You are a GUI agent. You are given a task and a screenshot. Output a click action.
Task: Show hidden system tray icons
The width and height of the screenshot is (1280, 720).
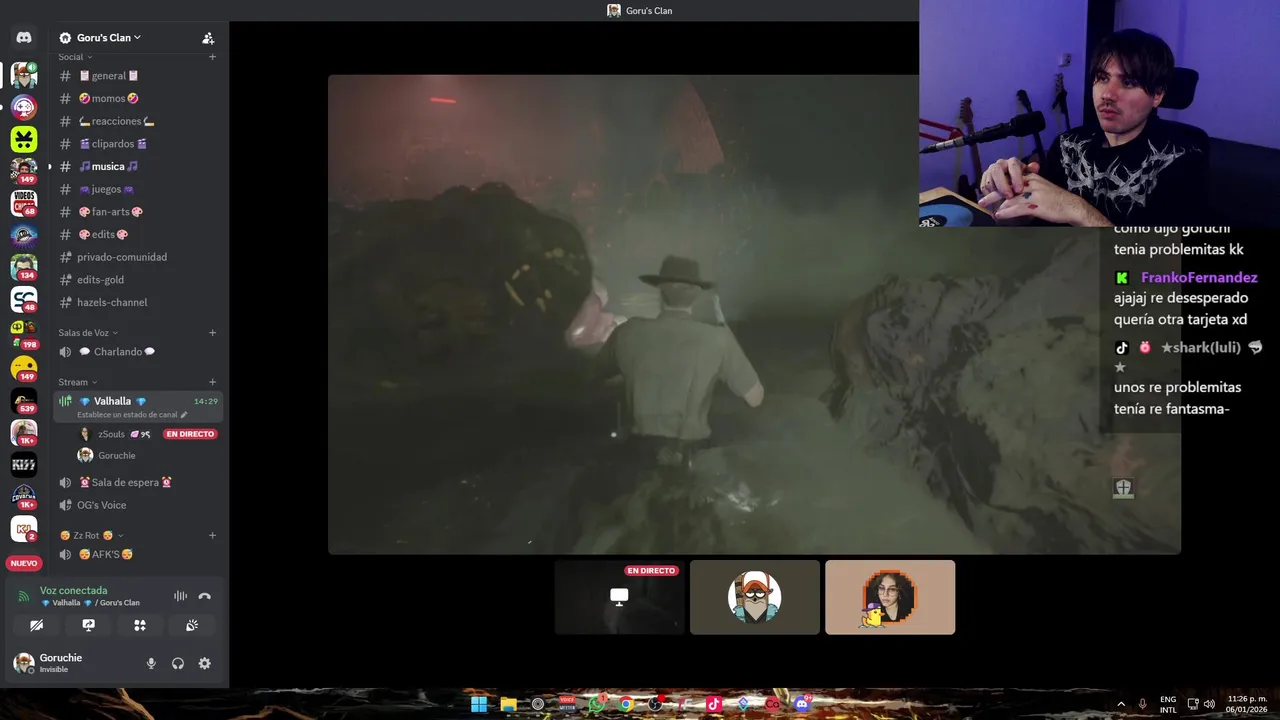pyautogui.click(x=1121, y=704)
